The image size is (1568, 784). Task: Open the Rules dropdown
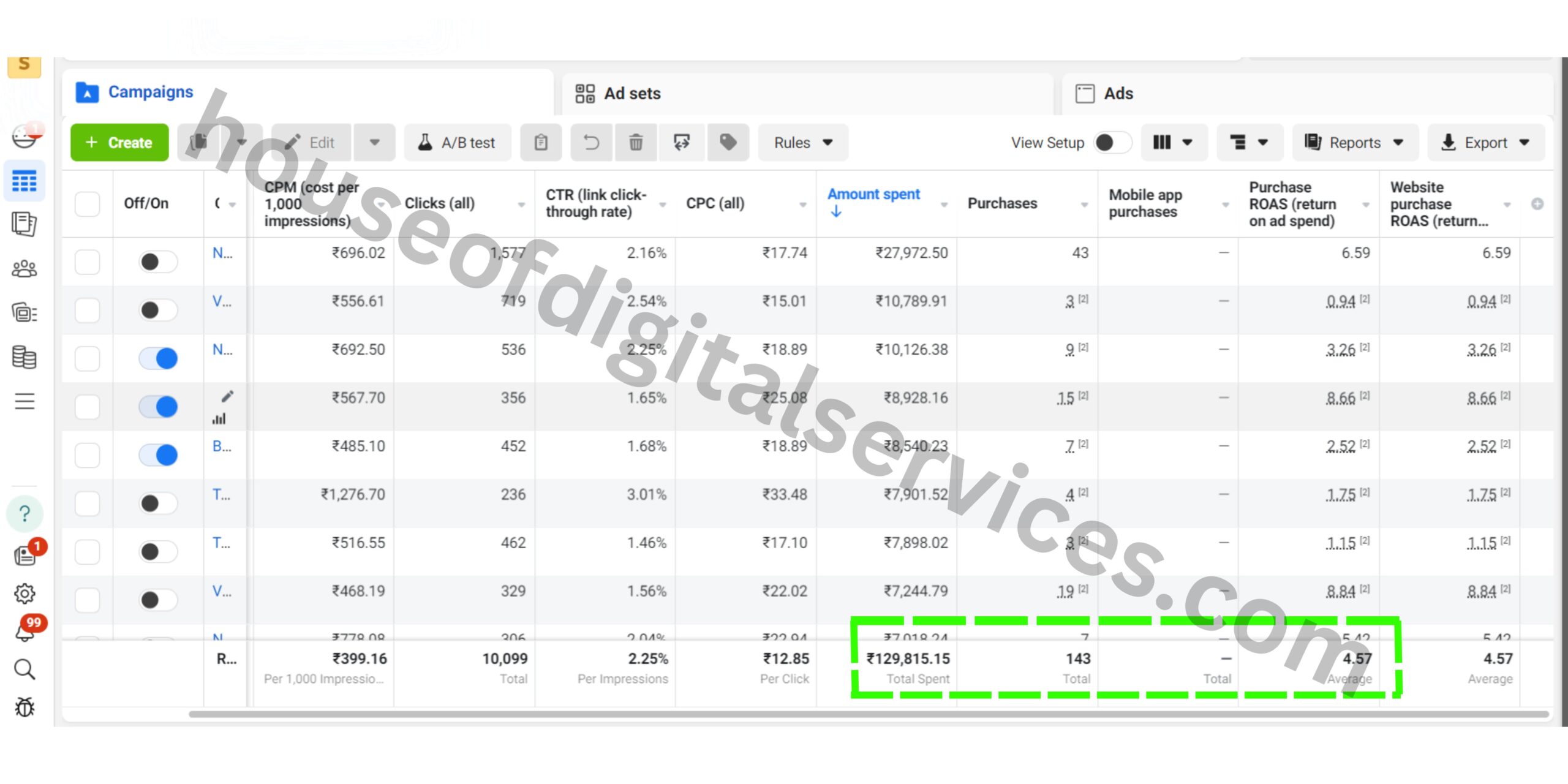pyautogui.click(x=803, y=143)
